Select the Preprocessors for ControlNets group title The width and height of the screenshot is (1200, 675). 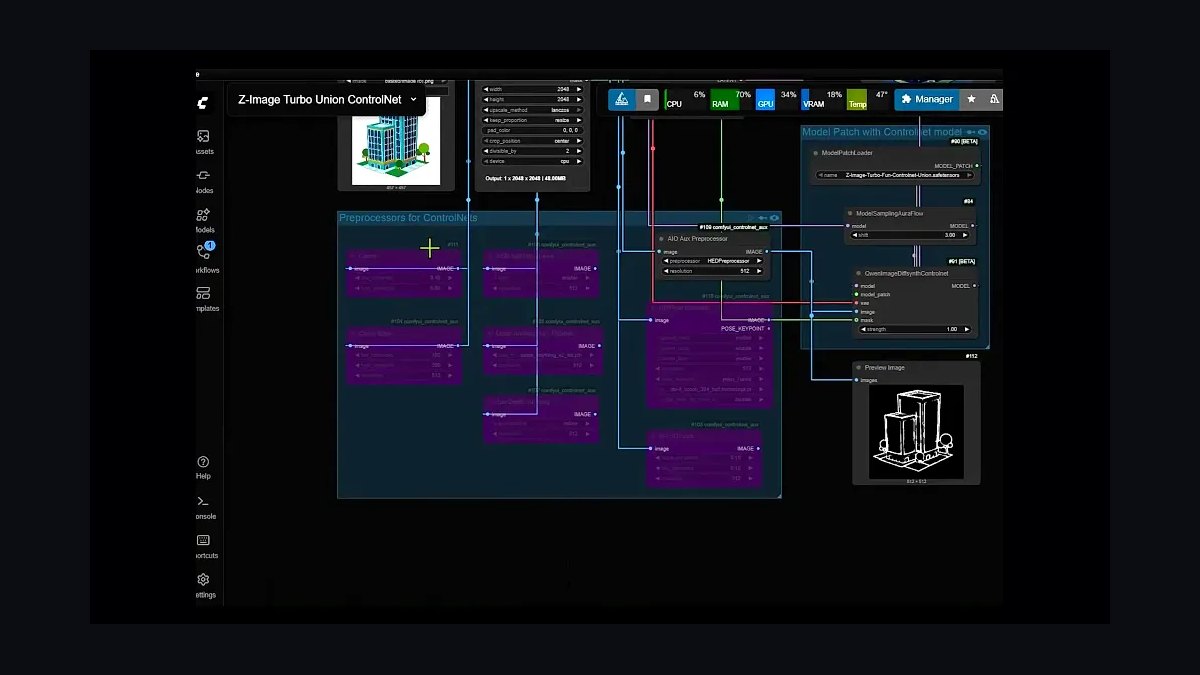(408, 218)
